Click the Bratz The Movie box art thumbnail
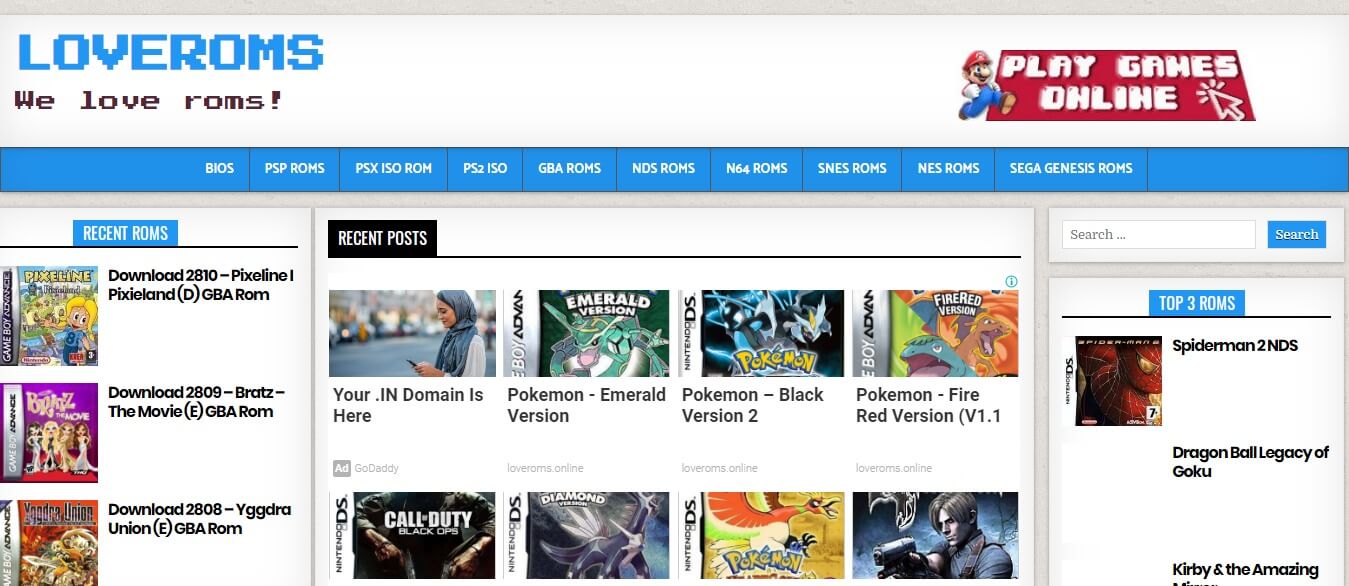1349x586 pixels. tap(50, 433)
